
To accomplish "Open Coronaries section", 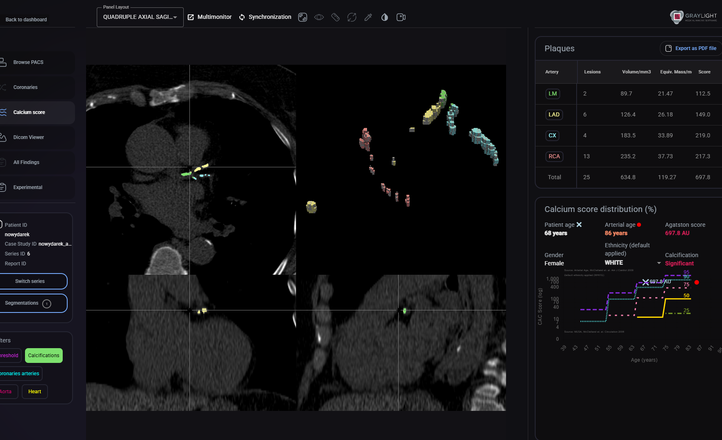I will (x=37, y=87).
